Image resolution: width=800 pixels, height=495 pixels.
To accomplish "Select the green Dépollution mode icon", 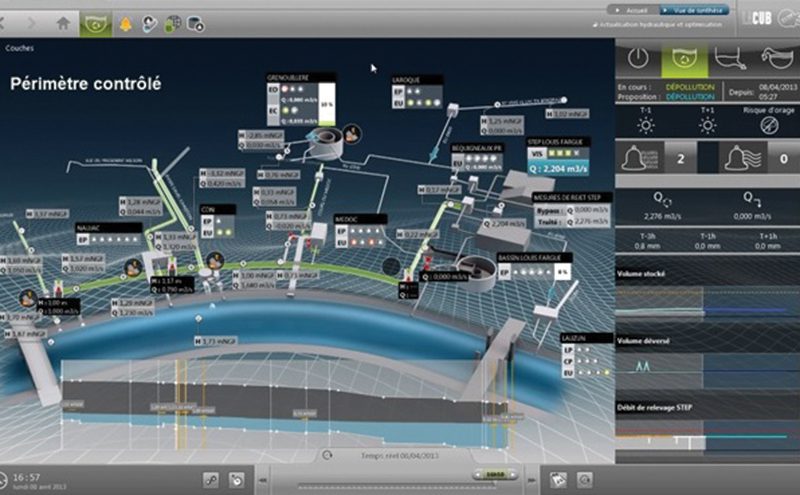I will click(684, 60).
